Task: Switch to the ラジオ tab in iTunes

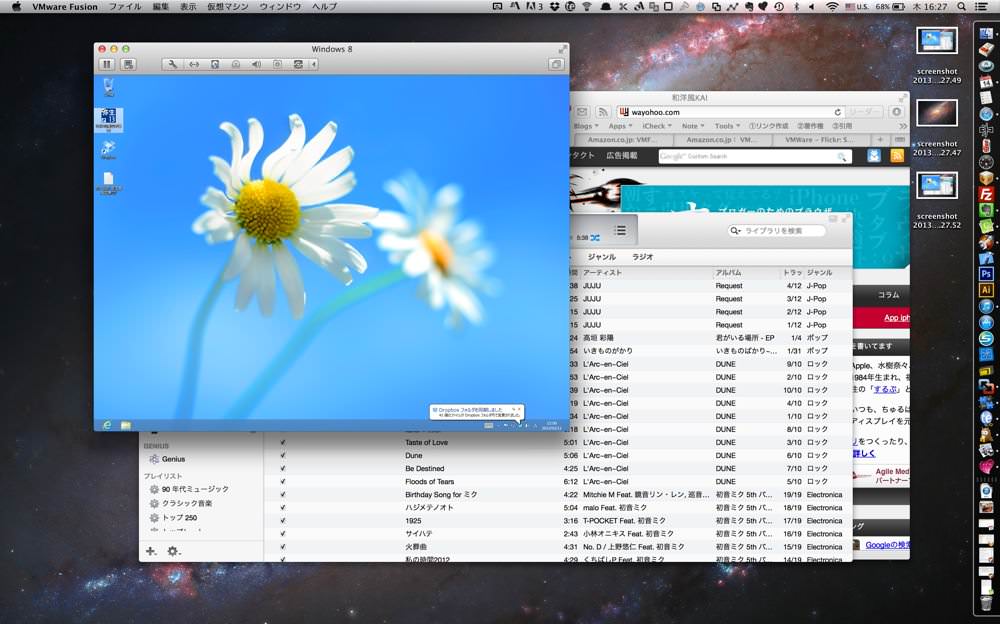Action: (x=643, y=256)
